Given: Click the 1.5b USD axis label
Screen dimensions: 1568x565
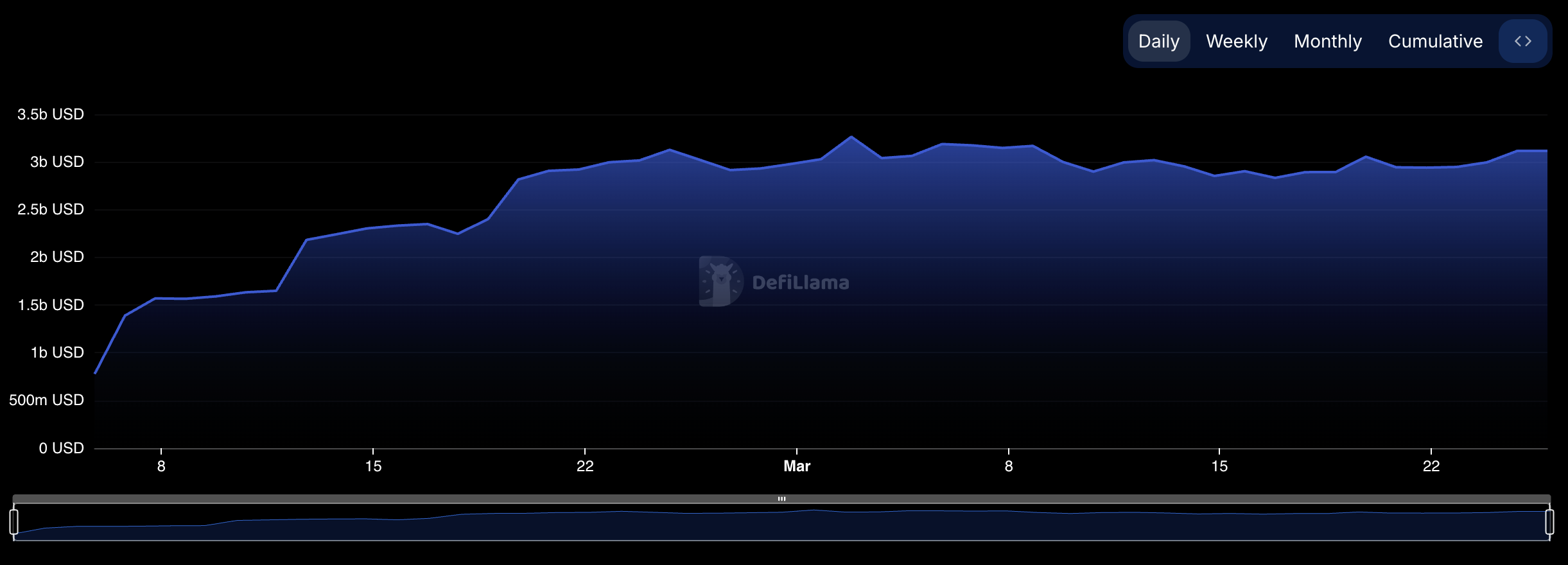Looking at the screenshot, I should point(51,305).
